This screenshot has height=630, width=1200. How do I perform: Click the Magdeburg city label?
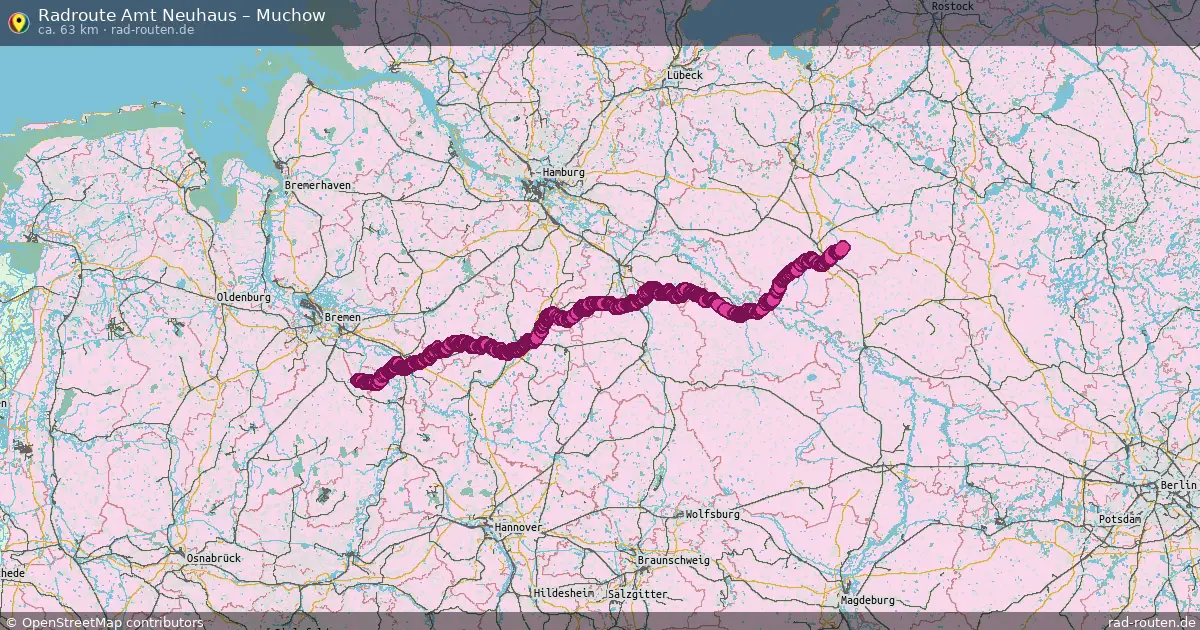867,600
